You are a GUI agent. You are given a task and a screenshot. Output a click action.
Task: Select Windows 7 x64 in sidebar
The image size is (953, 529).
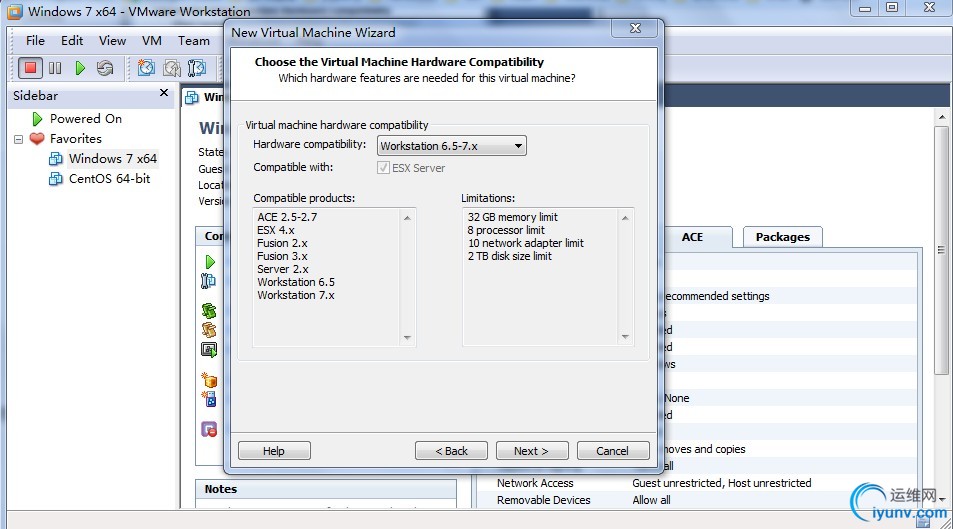112,159
